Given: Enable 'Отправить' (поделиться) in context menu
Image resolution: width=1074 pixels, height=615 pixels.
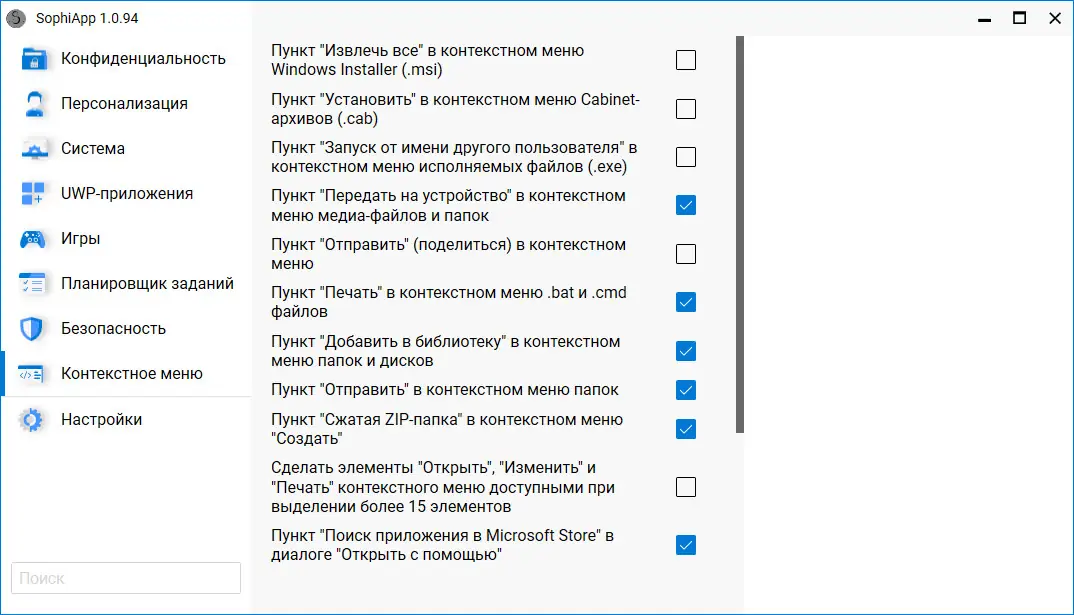Looking at the screenshot, I should coord(685,254).
